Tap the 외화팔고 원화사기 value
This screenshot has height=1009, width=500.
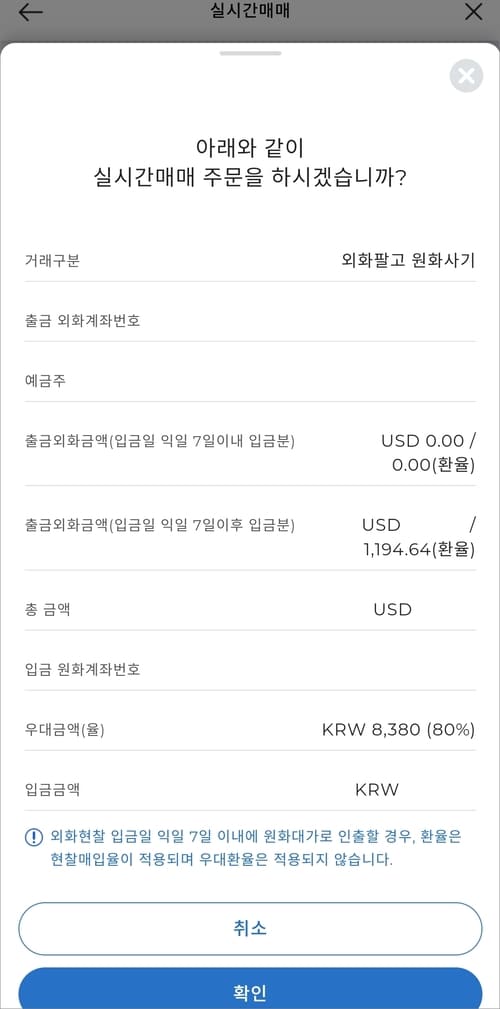coord(409,260)
